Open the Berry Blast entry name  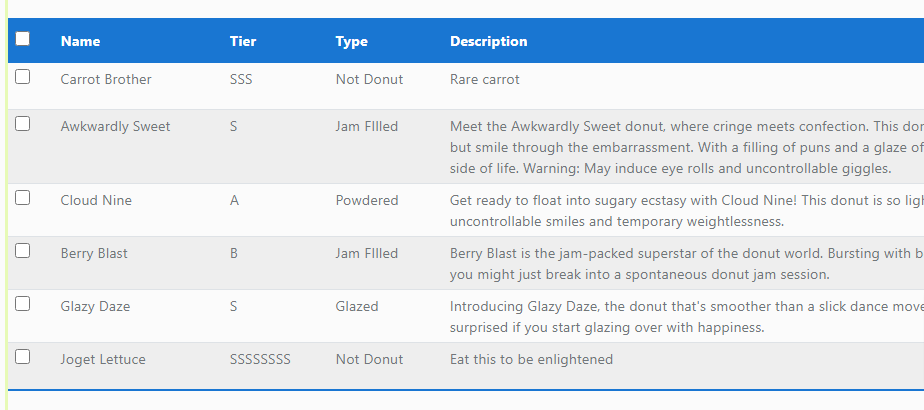click(94, 253)
